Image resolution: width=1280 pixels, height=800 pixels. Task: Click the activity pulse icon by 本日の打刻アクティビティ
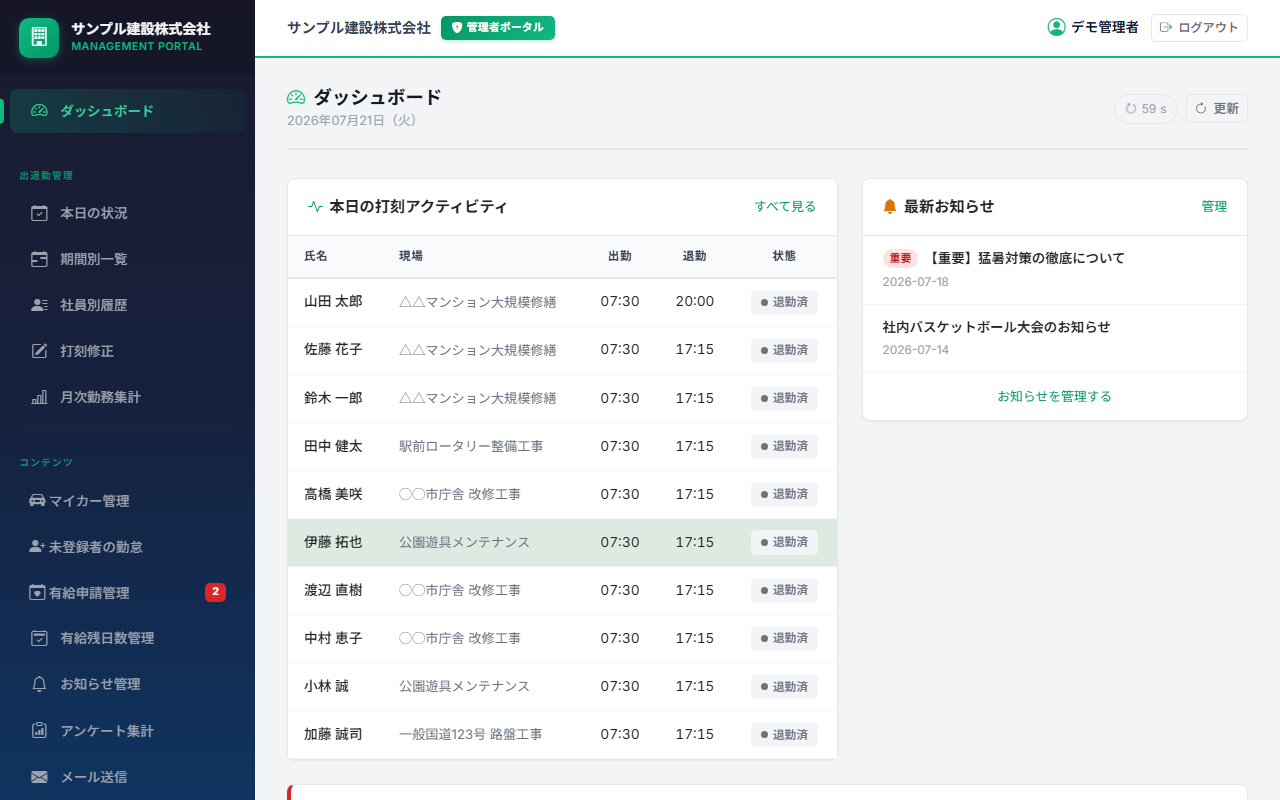coord(315,207)
